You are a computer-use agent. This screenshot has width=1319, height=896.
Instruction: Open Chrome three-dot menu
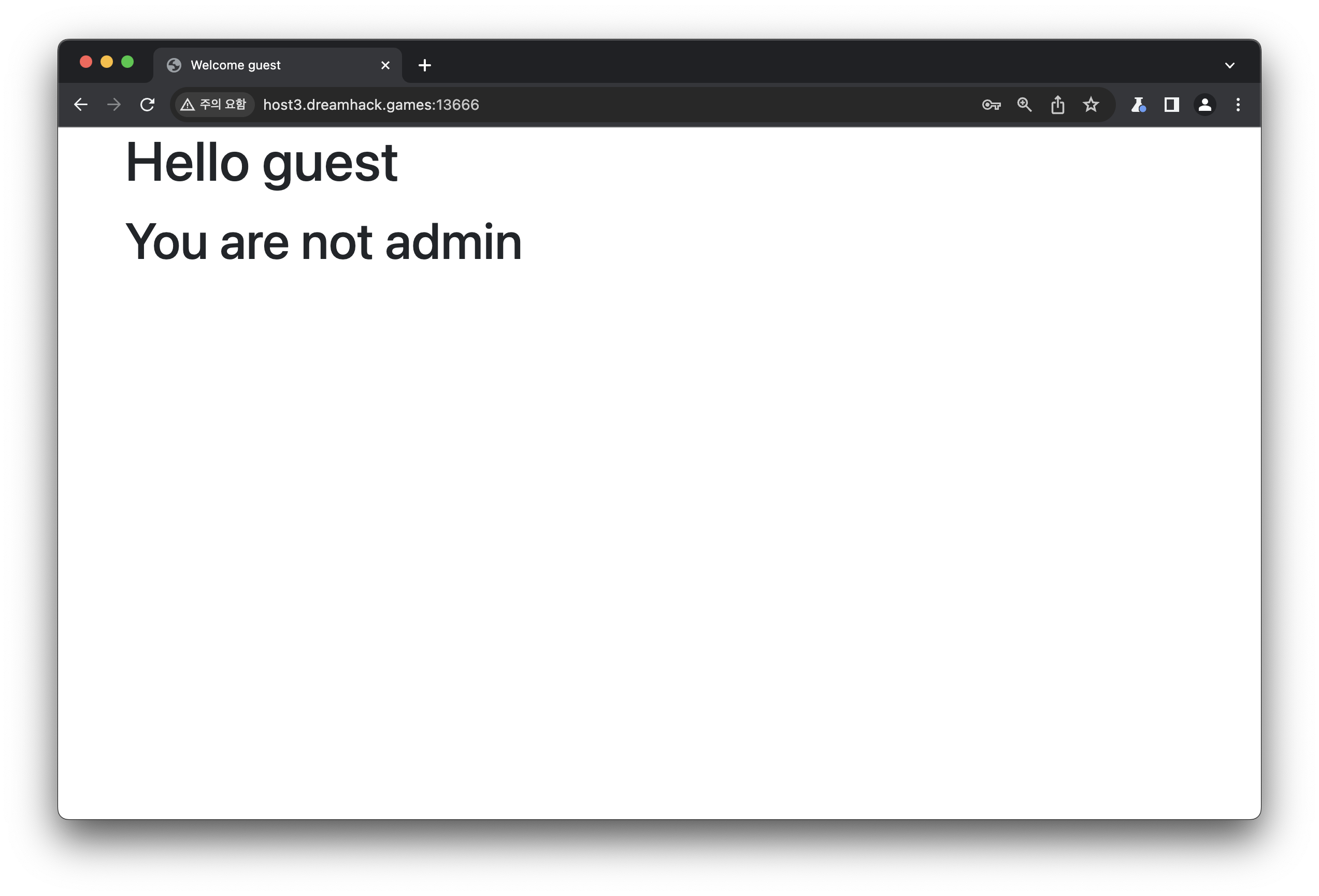coord(1238,105)
